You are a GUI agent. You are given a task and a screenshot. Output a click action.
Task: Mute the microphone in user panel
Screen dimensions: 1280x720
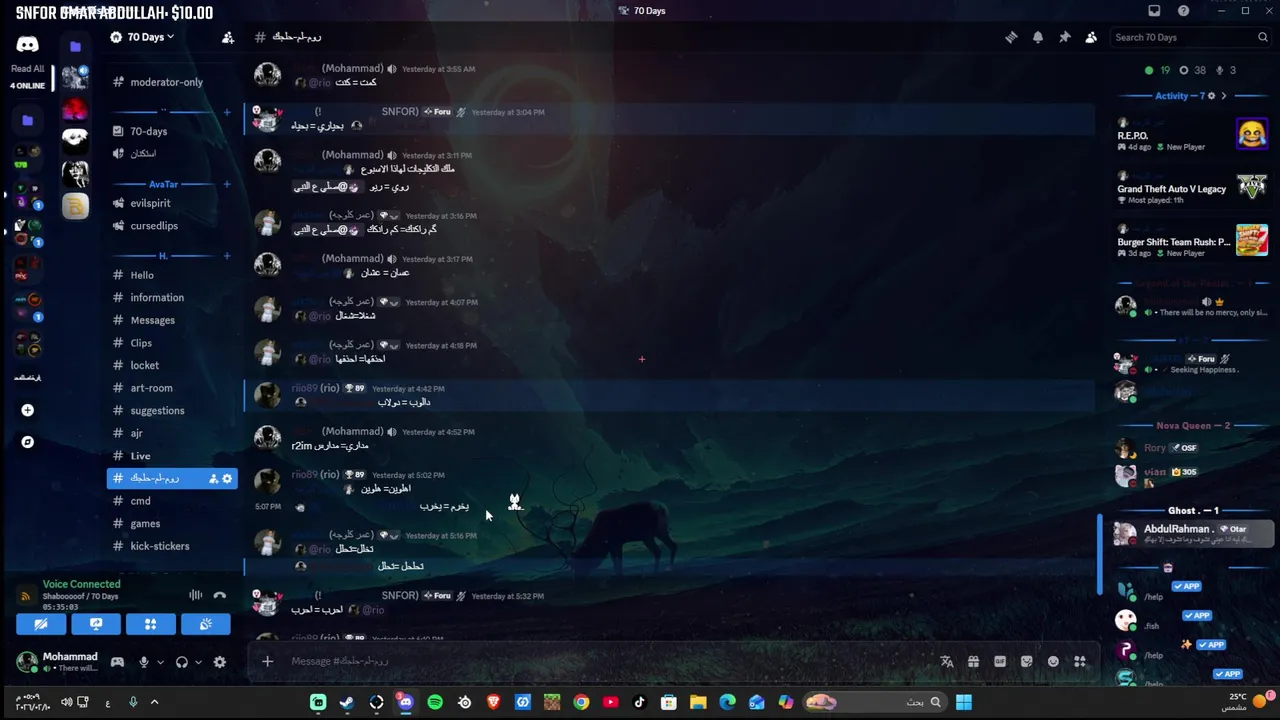(144, 662)
